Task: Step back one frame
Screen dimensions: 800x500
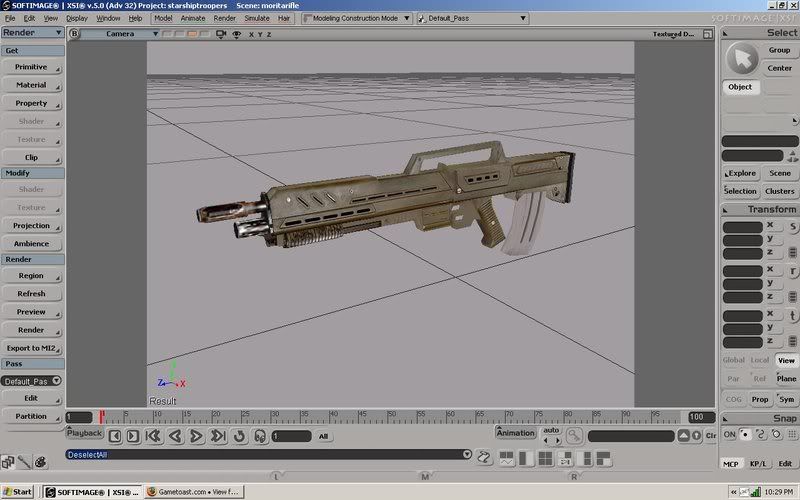Action: [115, 436]
